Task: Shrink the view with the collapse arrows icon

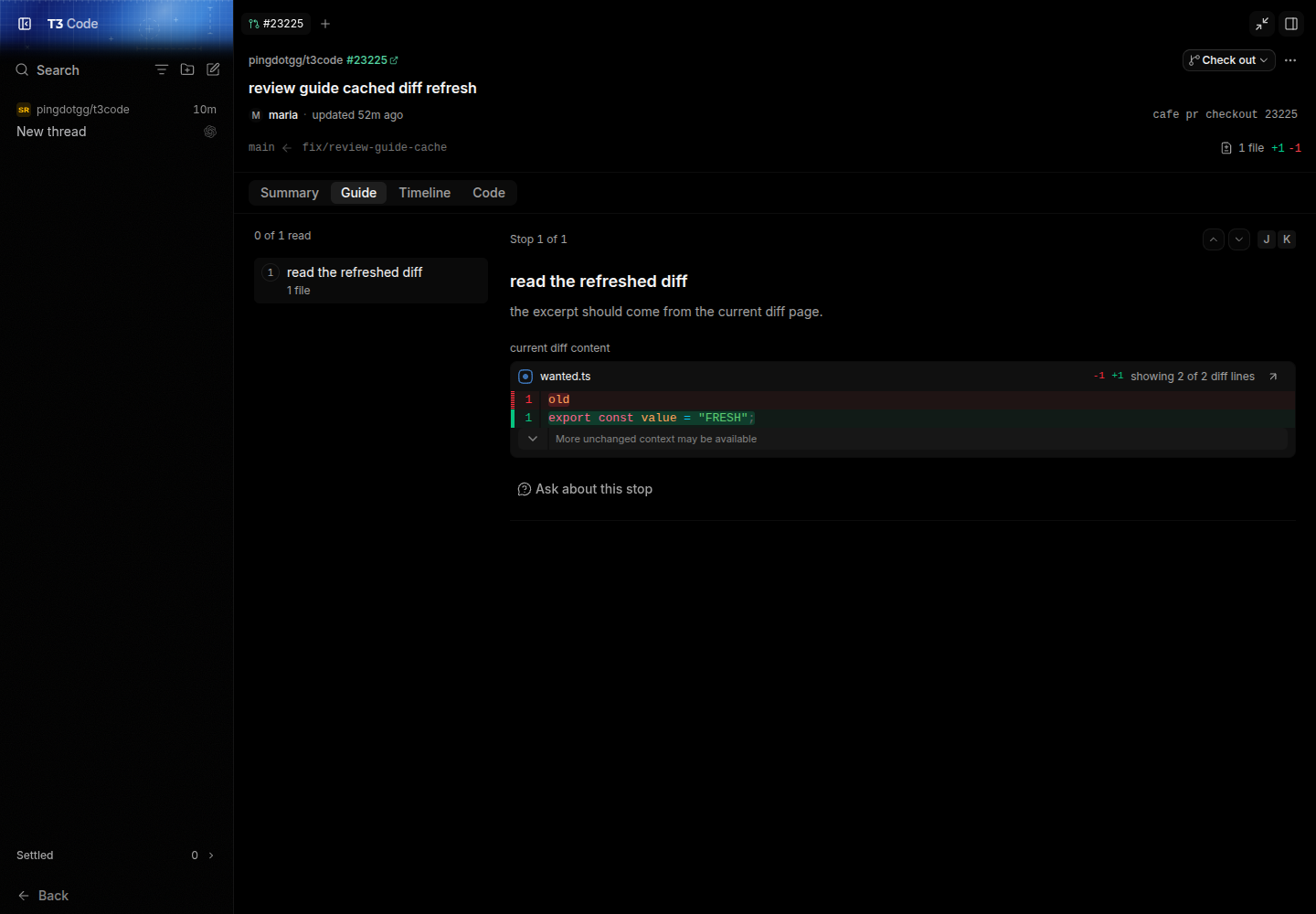Action: tap(1262, 24)
